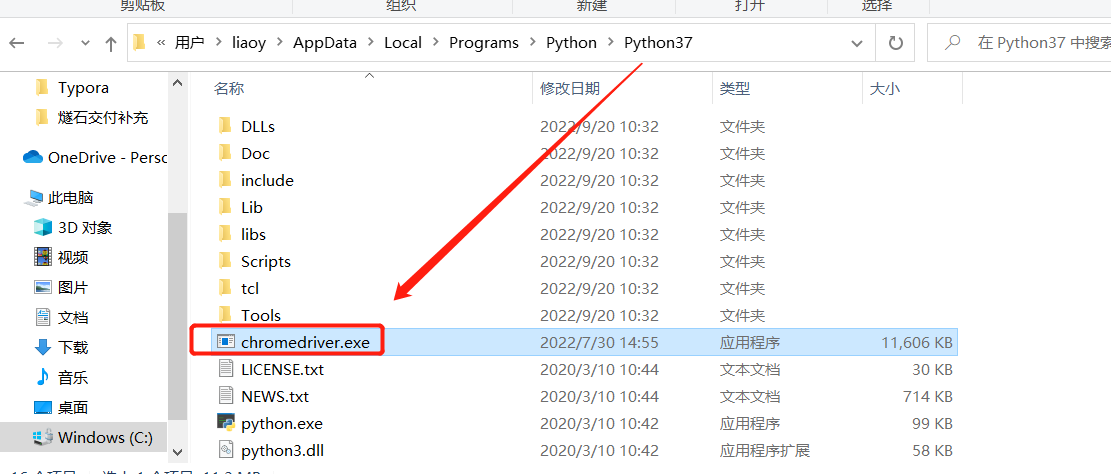Click the refresh button beside address bar
1111x474 pixels.
click(896, 43)
